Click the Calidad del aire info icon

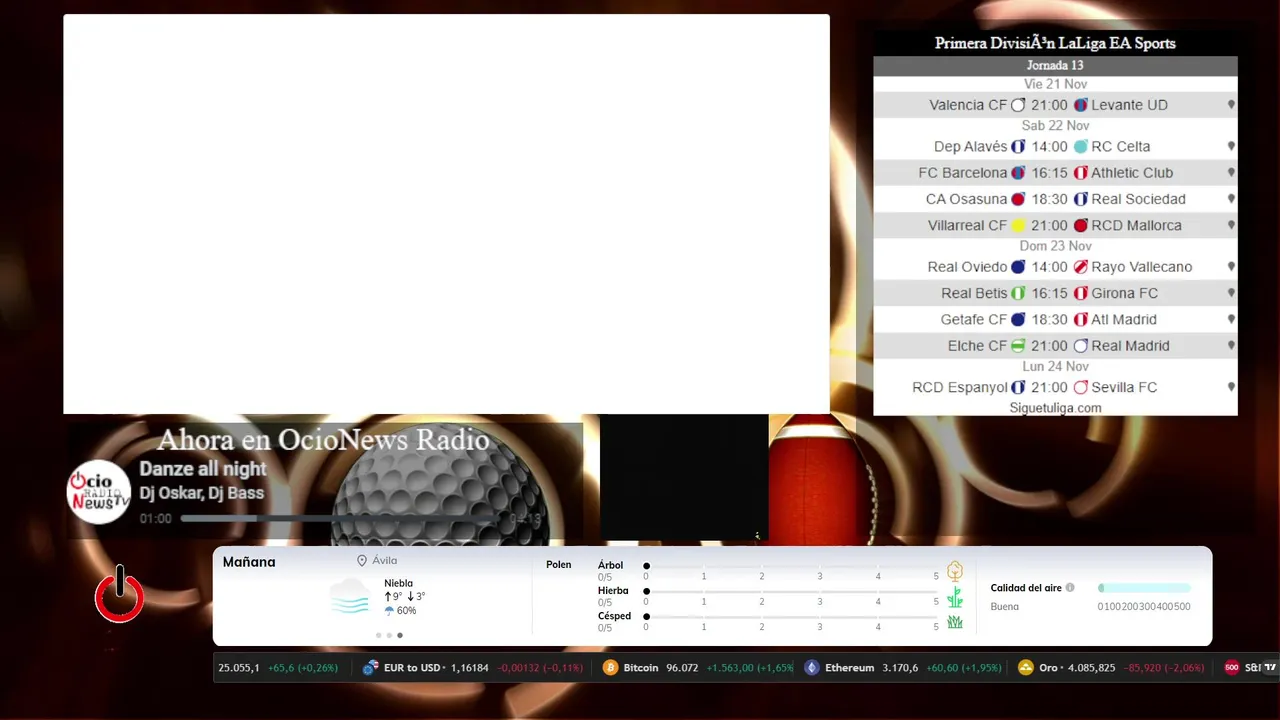[x=1070, y=588]
